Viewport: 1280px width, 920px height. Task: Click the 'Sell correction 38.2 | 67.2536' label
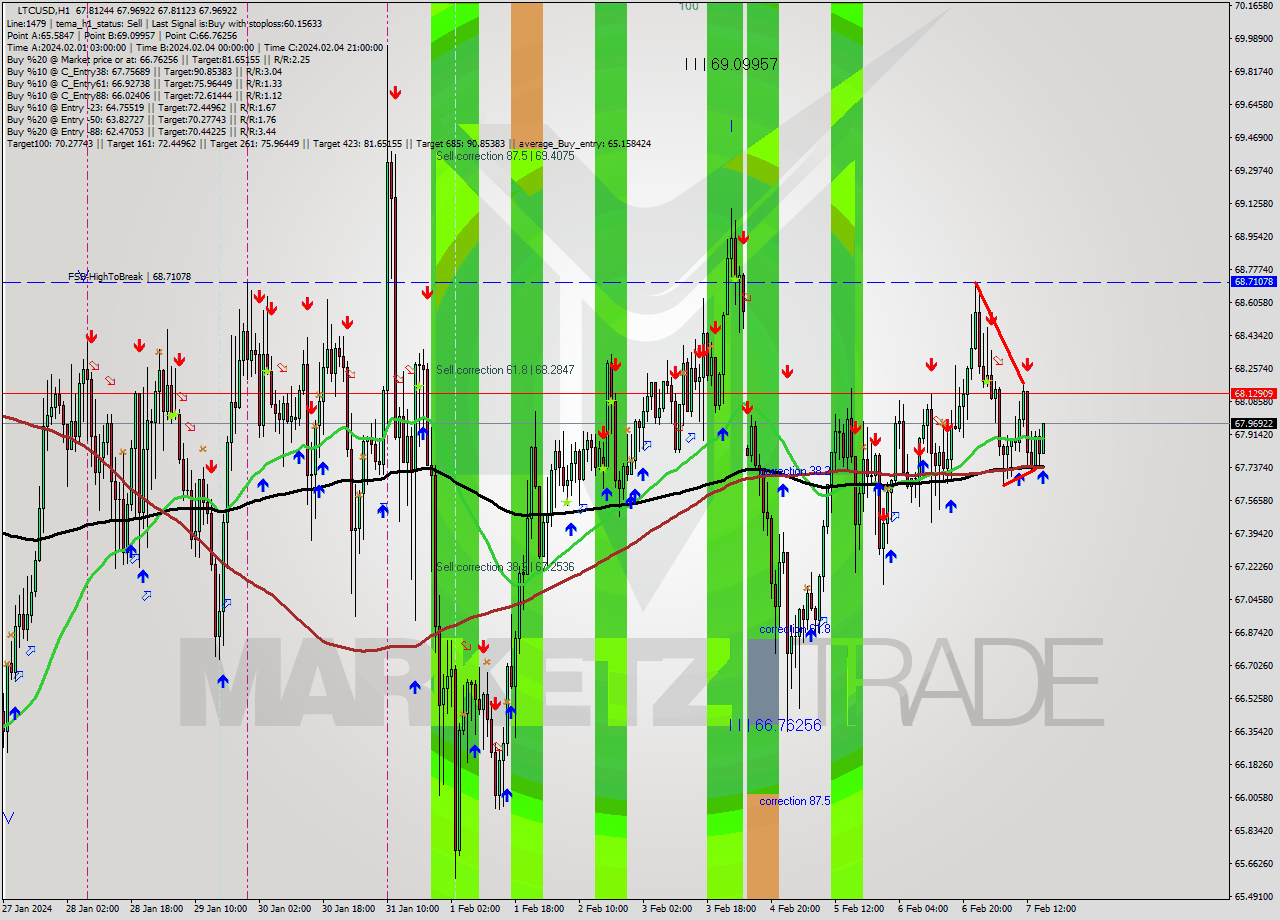(505, 567)
